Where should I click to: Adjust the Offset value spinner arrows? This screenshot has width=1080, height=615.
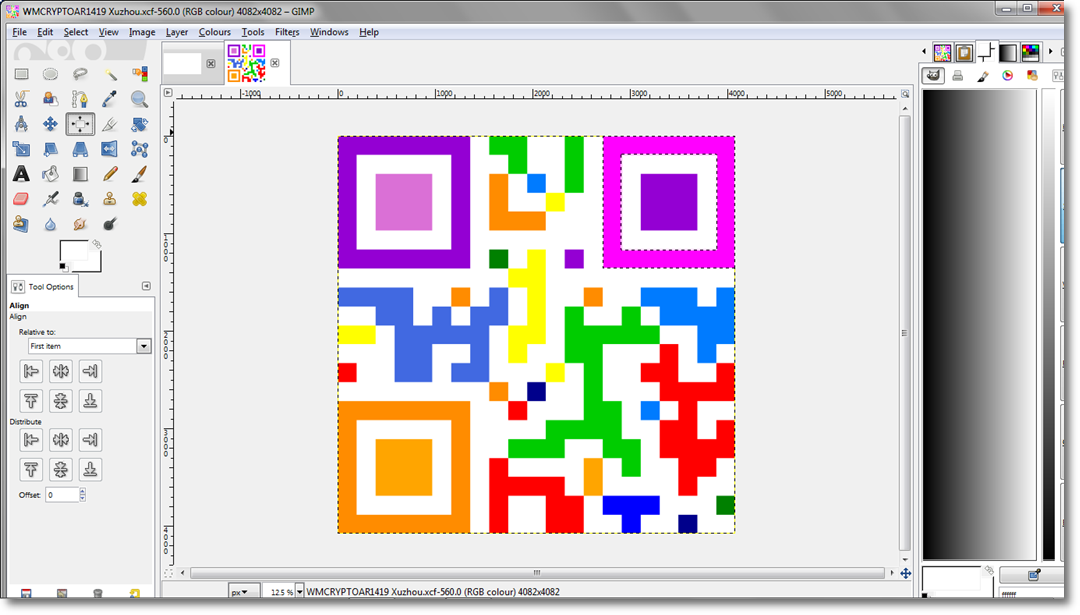coord(83,494)
